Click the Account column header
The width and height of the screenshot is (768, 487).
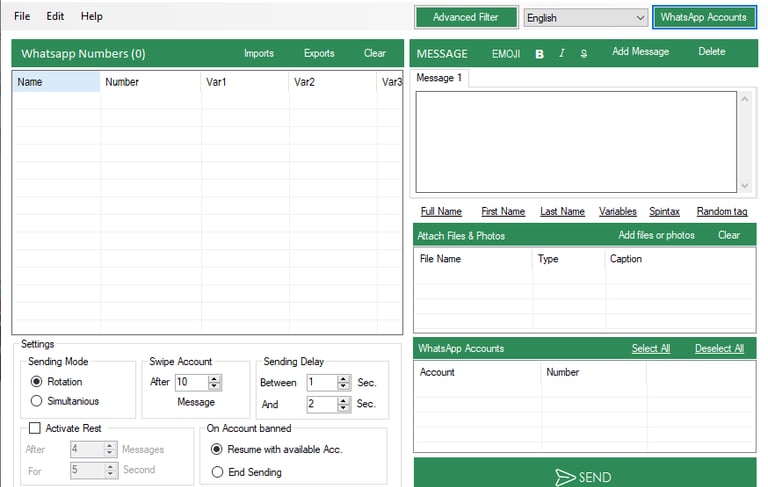[x=478, y=372]
